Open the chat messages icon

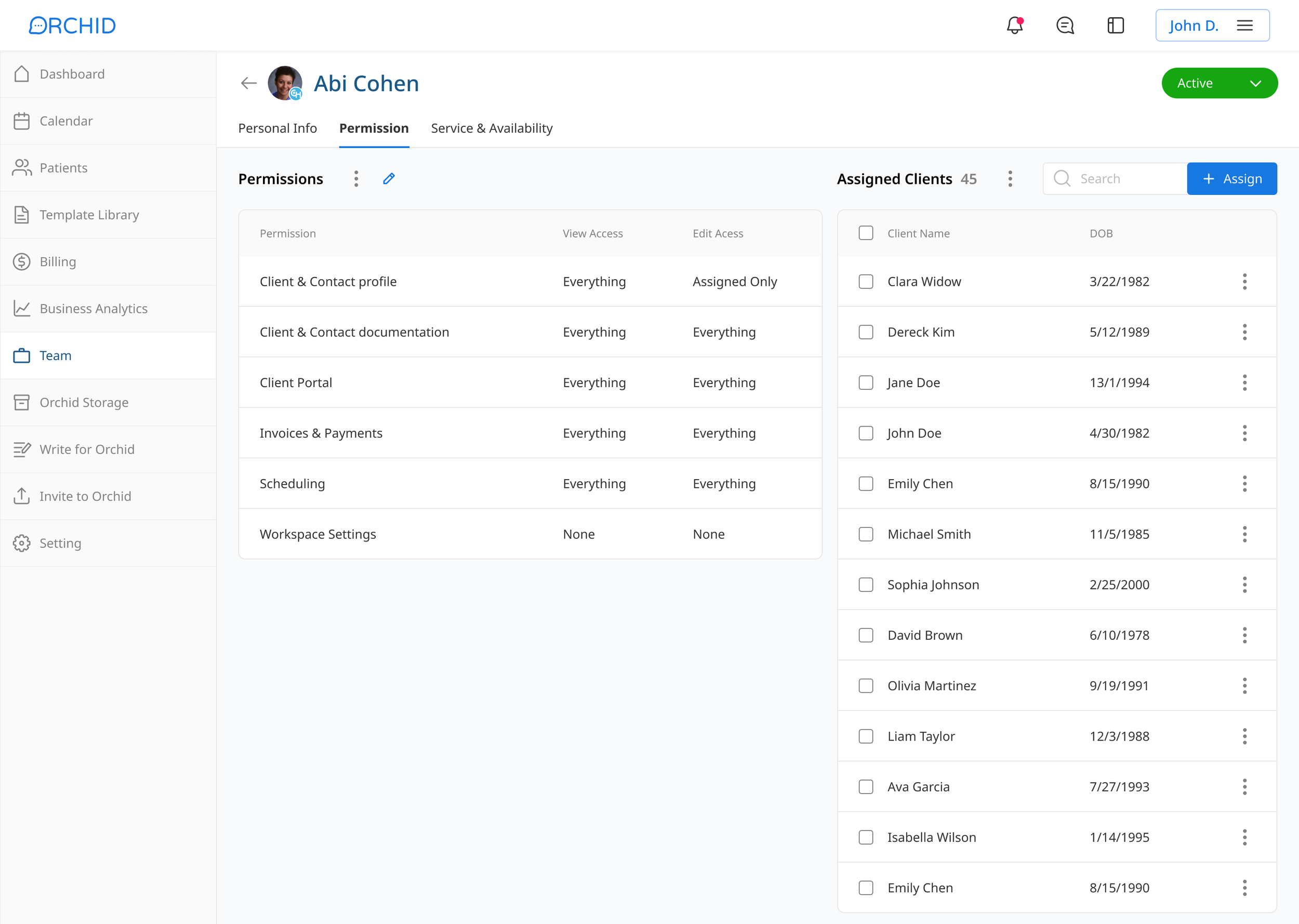[1065, 25]
